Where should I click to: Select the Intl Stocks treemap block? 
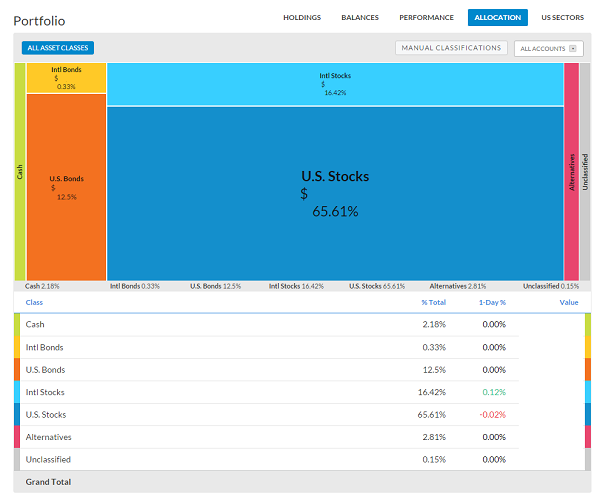click(334, 83)
